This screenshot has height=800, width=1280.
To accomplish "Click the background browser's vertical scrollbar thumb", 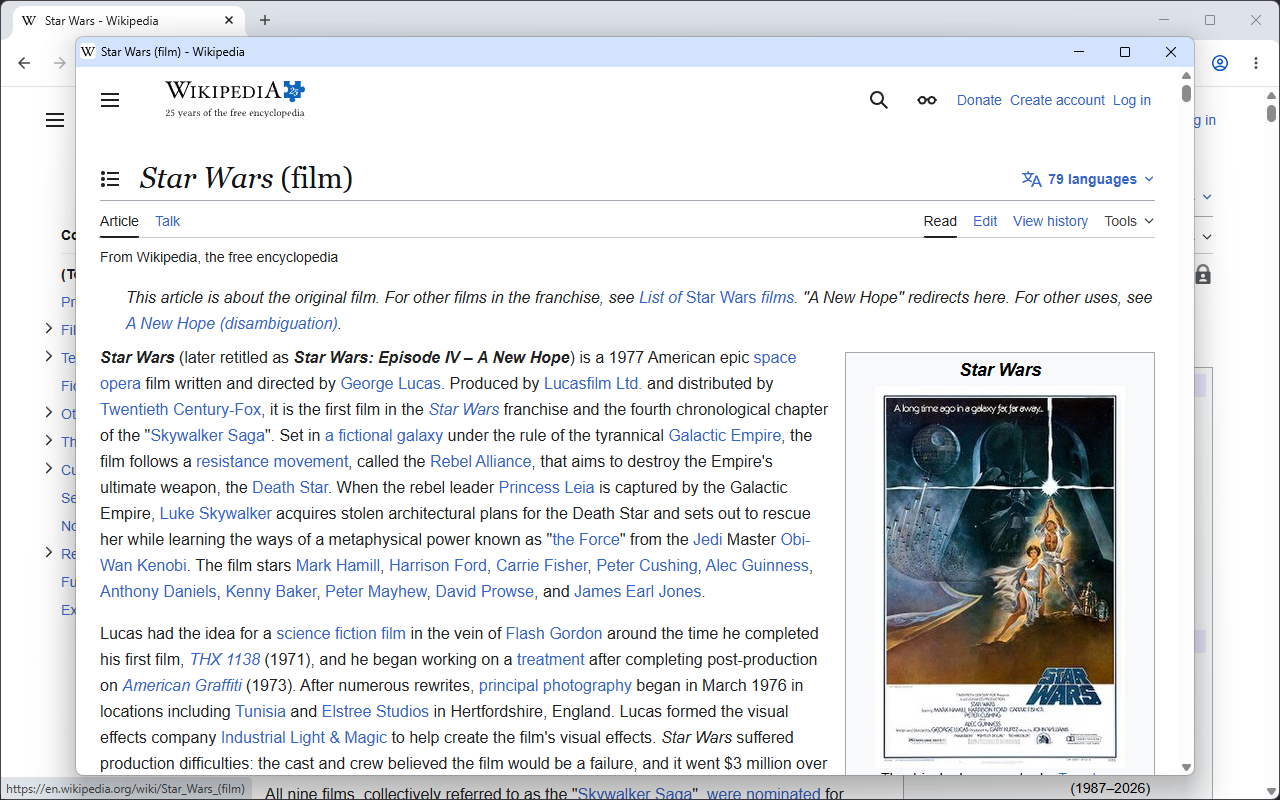I will 1272,113.
